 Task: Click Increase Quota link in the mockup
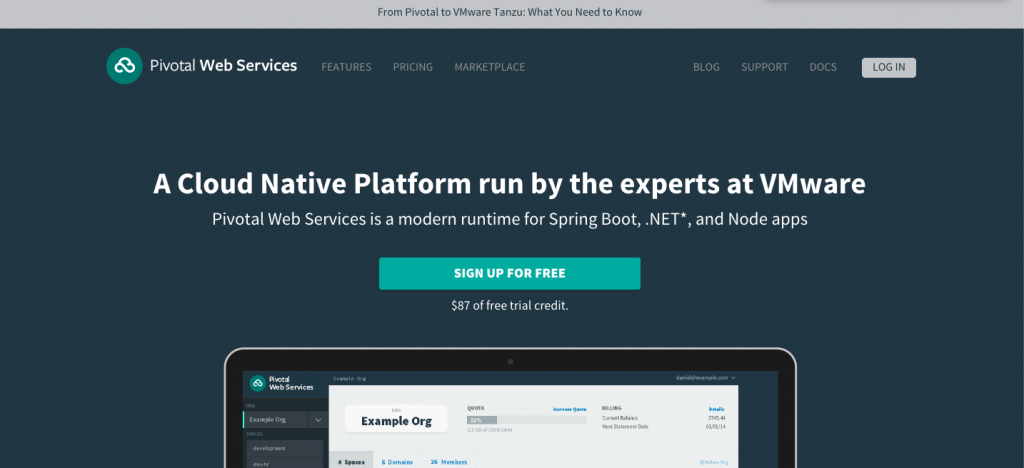click(569, 409)
